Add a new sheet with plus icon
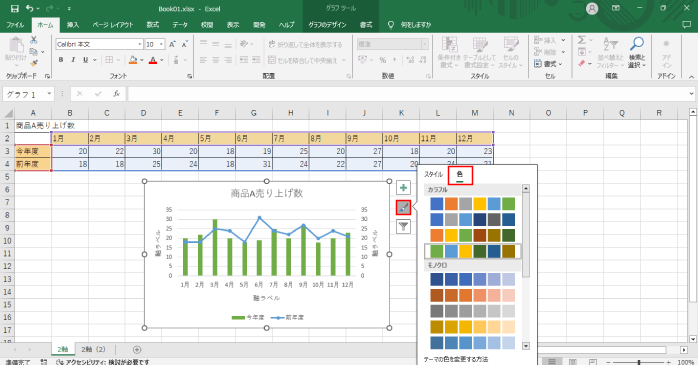The width and height of the screenshot is (698, 365). click(x=137, y=350)
